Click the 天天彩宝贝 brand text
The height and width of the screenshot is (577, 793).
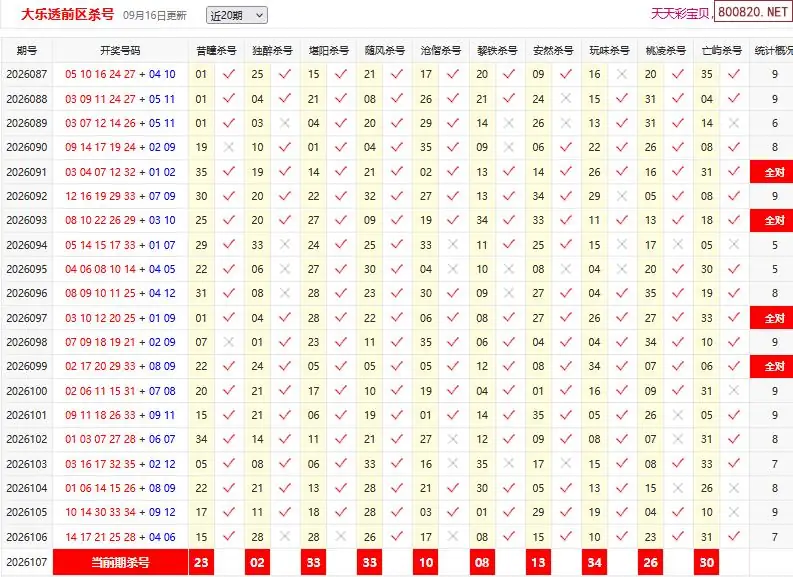click(680, 14)
